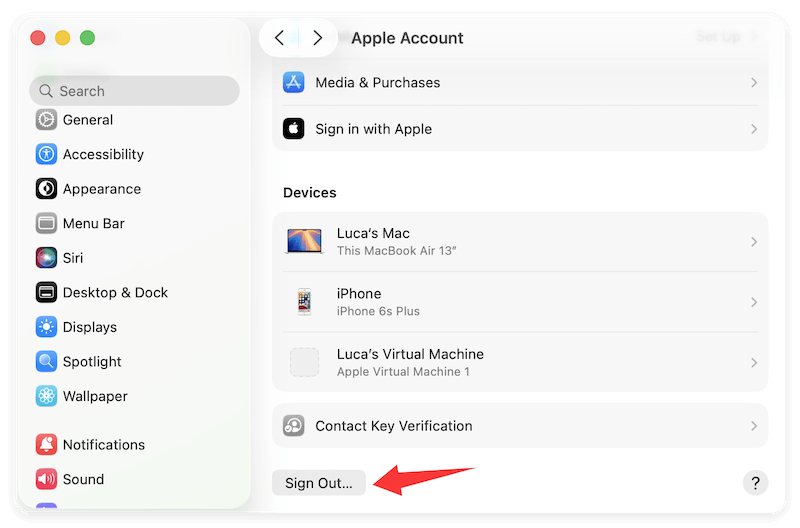
Task: Focus the Search field
Action: [134, 91]
